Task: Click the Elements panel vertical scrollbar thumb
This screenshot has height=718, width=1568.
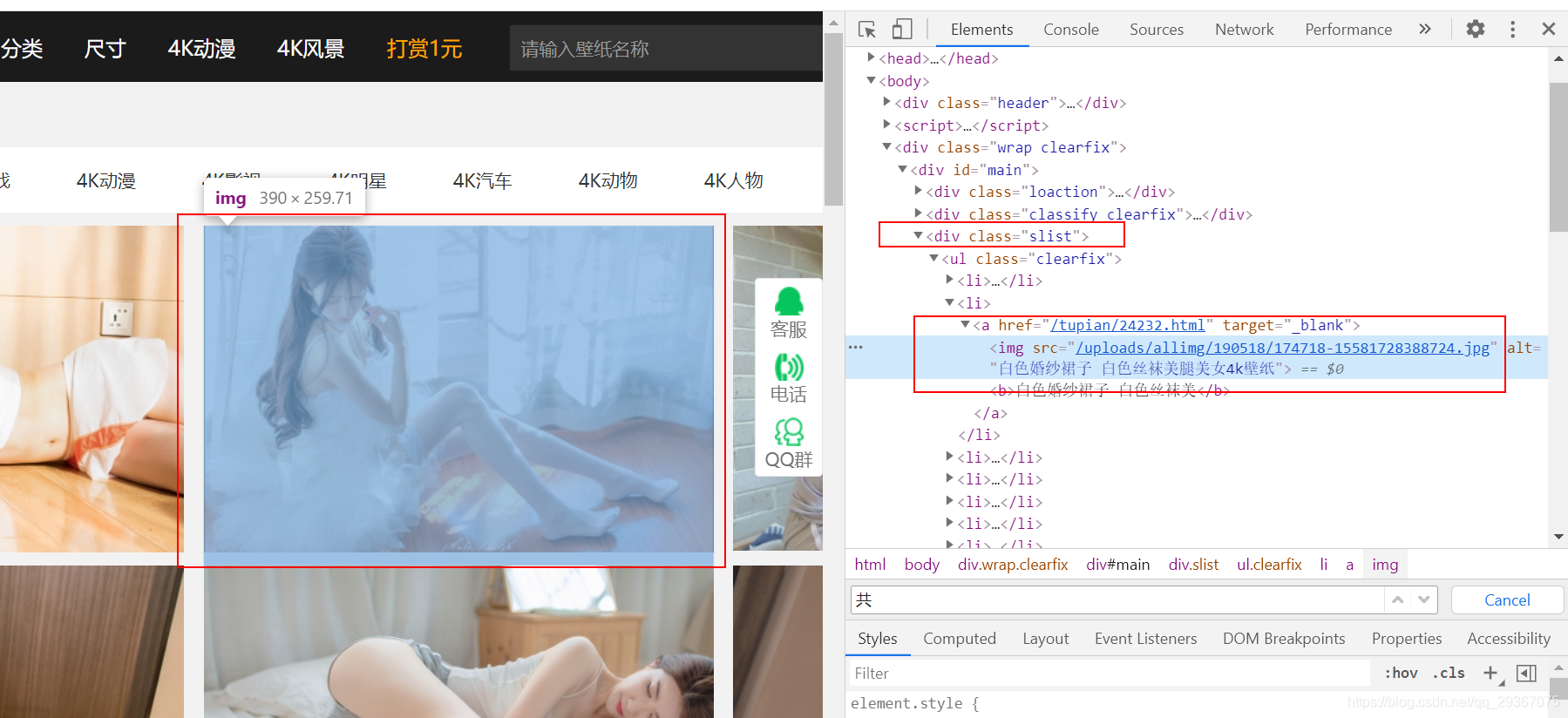Action: tap(1558, 158)
